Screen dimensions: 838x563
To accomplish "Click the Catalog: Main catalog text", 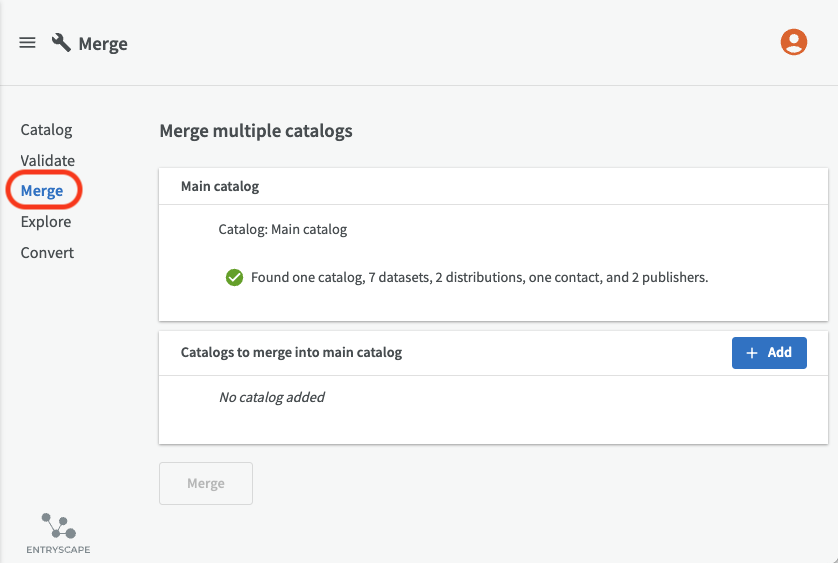I will pyautogui.click(x=283, y=229).
